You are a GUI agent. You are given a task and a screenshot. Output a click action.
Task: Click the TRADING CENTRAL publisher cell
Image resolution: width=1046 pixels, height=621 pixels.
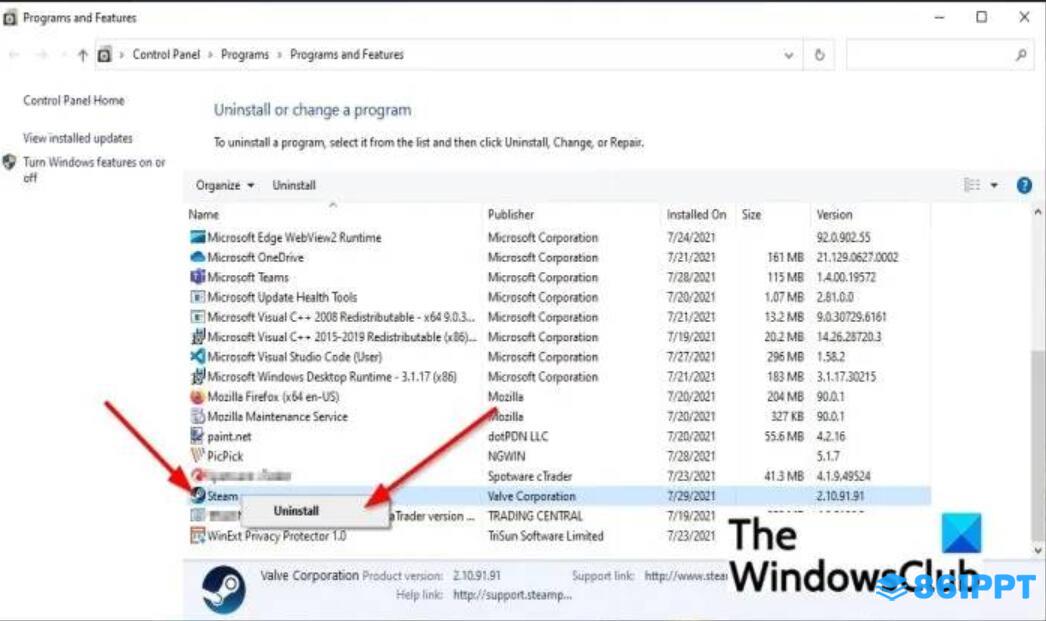pos(535,516)
